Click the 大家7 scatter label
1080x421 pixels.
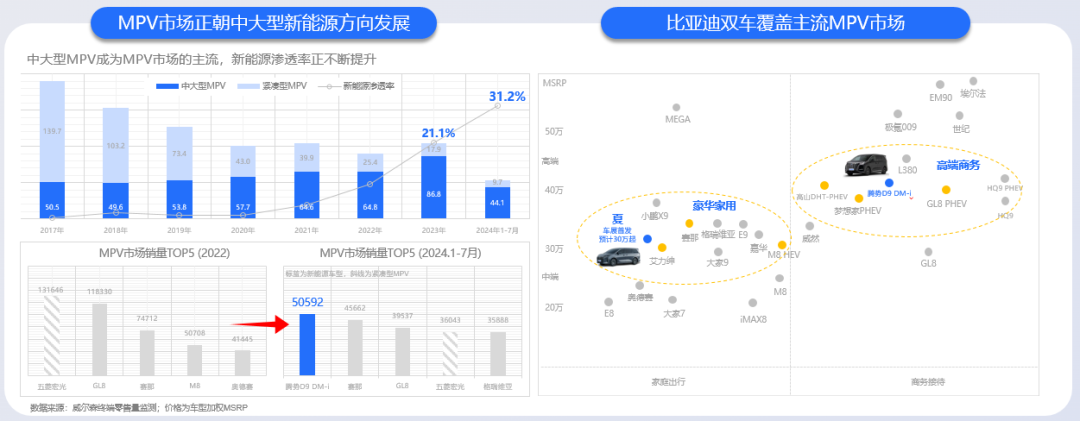click(674, 314)
